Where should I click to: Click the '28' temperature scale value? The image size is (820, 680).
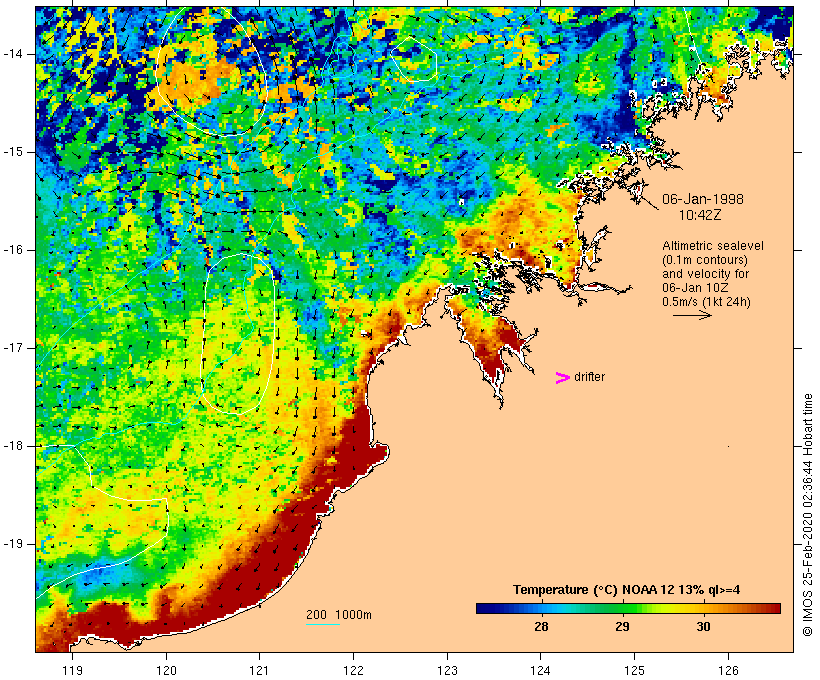click(541, 626)
